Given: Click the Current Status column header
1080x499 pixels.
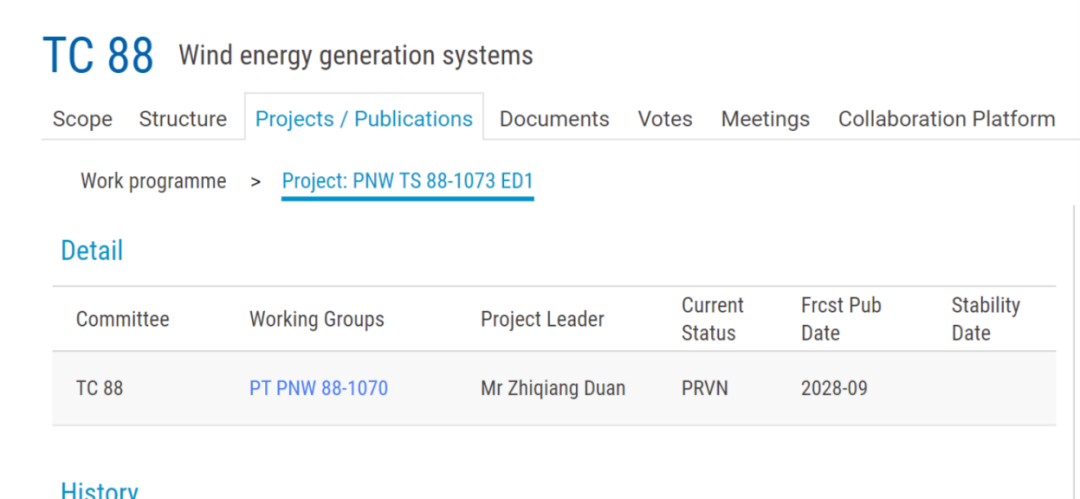Looking at the screenshot, I should 712,319.
